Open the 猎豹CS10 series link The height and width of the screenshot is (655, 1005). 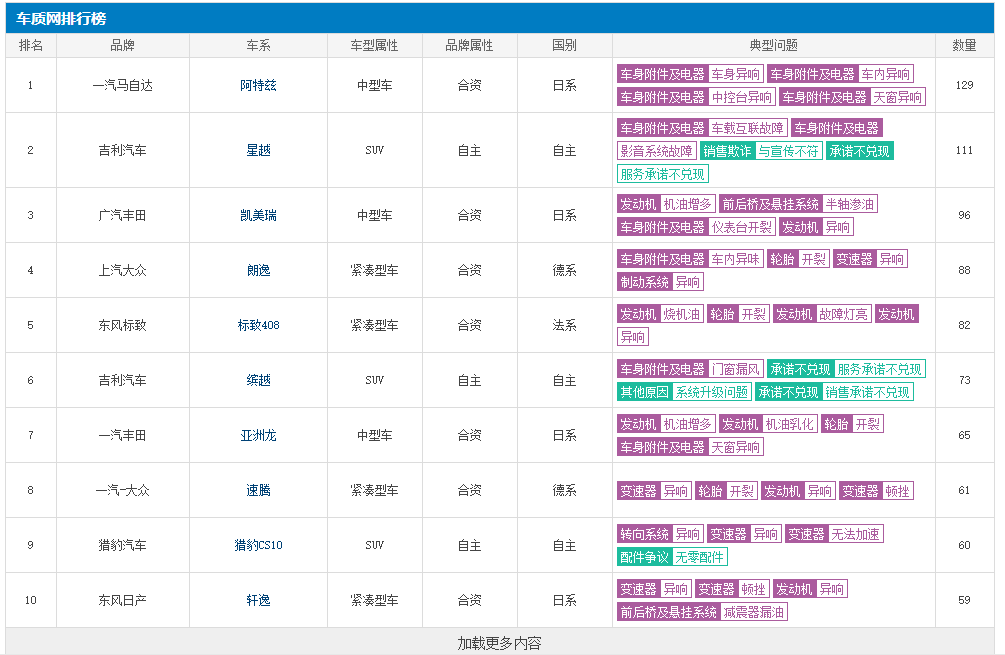tap(258, 545)
